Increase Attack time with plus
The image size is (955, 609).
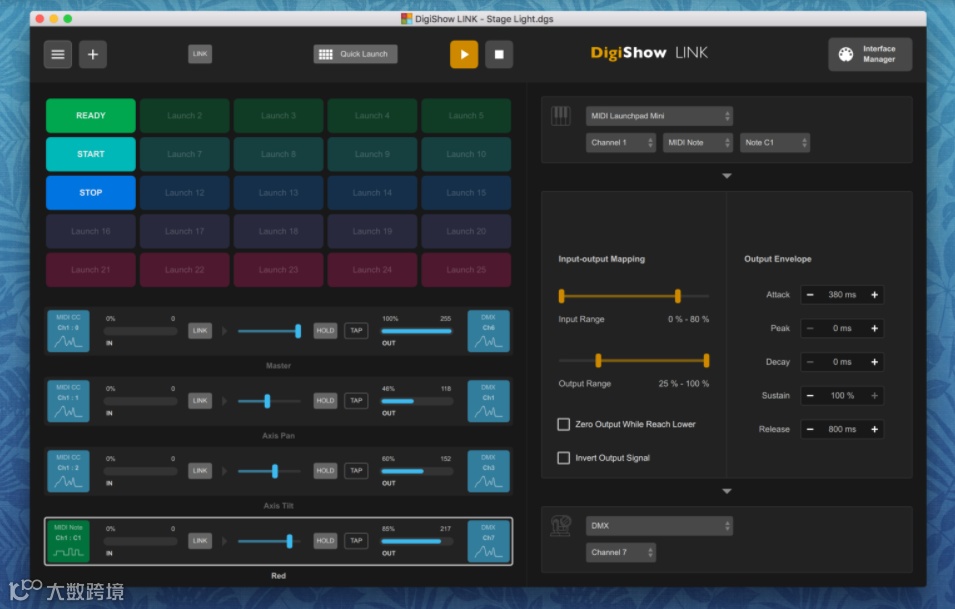875,295
